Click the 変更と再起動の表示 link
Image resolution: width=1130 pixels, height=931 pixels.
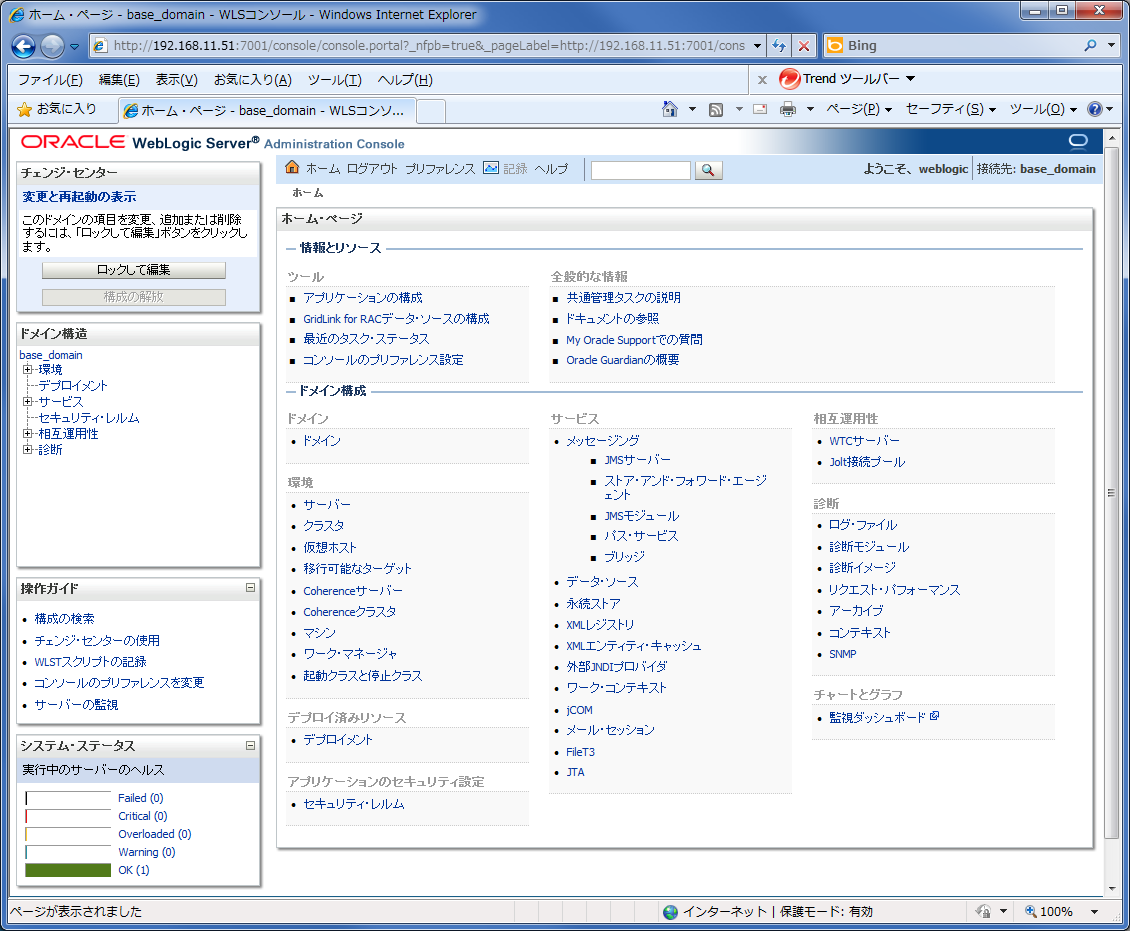[x=79, y=197]
